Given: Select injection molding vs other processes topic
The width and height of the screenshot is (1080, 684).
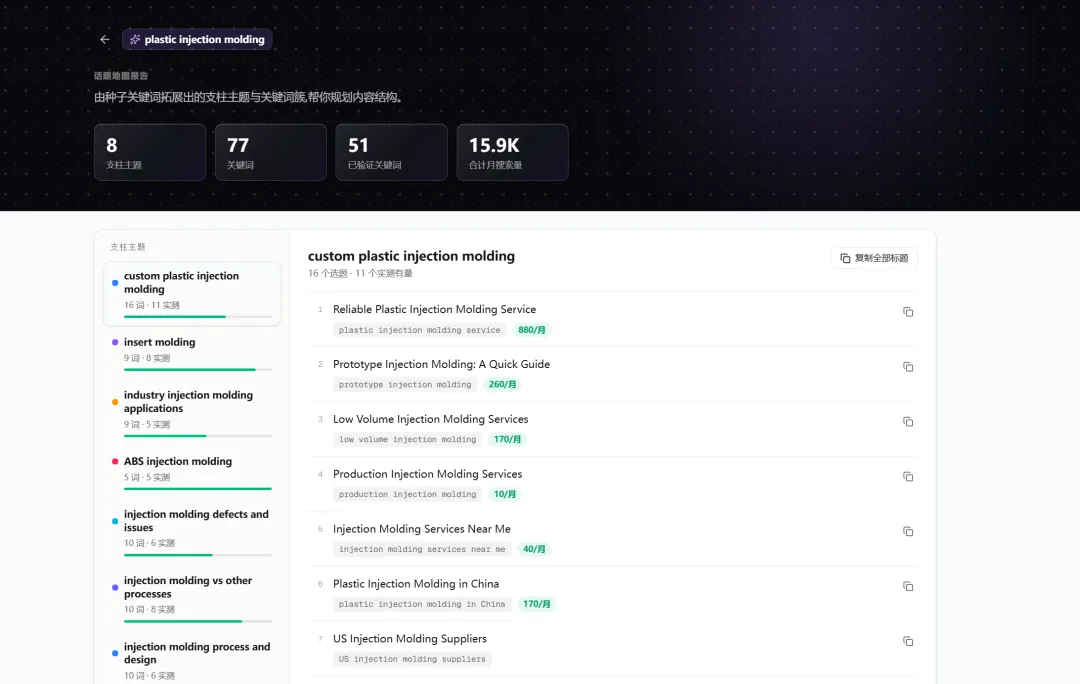Looking at the screenshot, I should coord(192,601).
